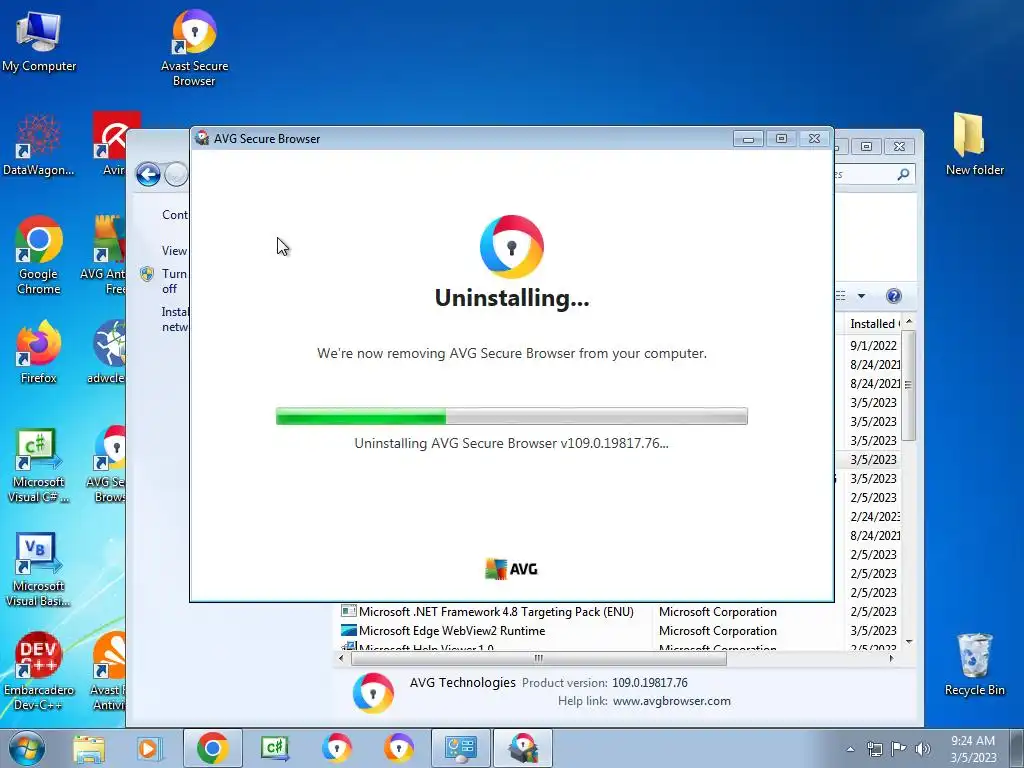1024x768 pixels.
Task: Switch to Visual C# taskbar item
Action: [x=274, y=748]
